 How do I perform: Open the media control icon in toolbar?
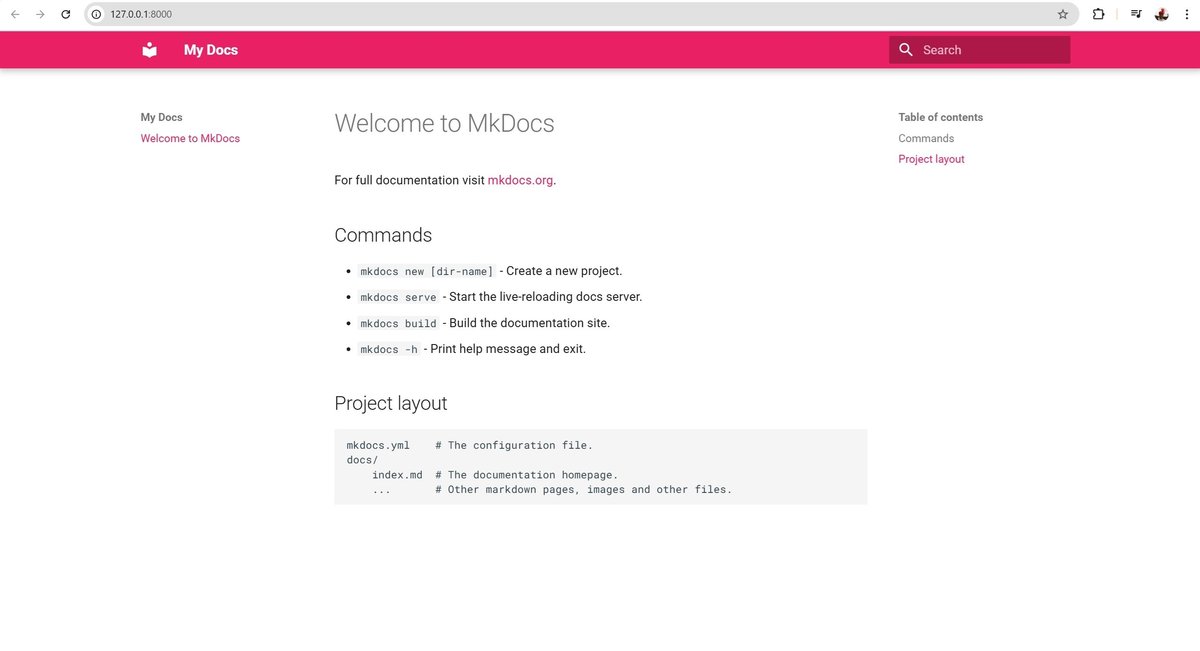(1136, 14)
